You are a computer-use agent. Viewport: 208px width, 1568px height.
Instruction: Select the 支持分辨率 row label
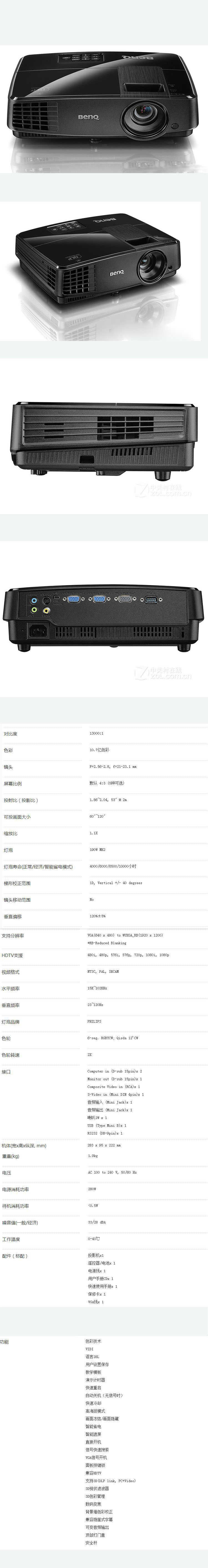click(13, 936)
